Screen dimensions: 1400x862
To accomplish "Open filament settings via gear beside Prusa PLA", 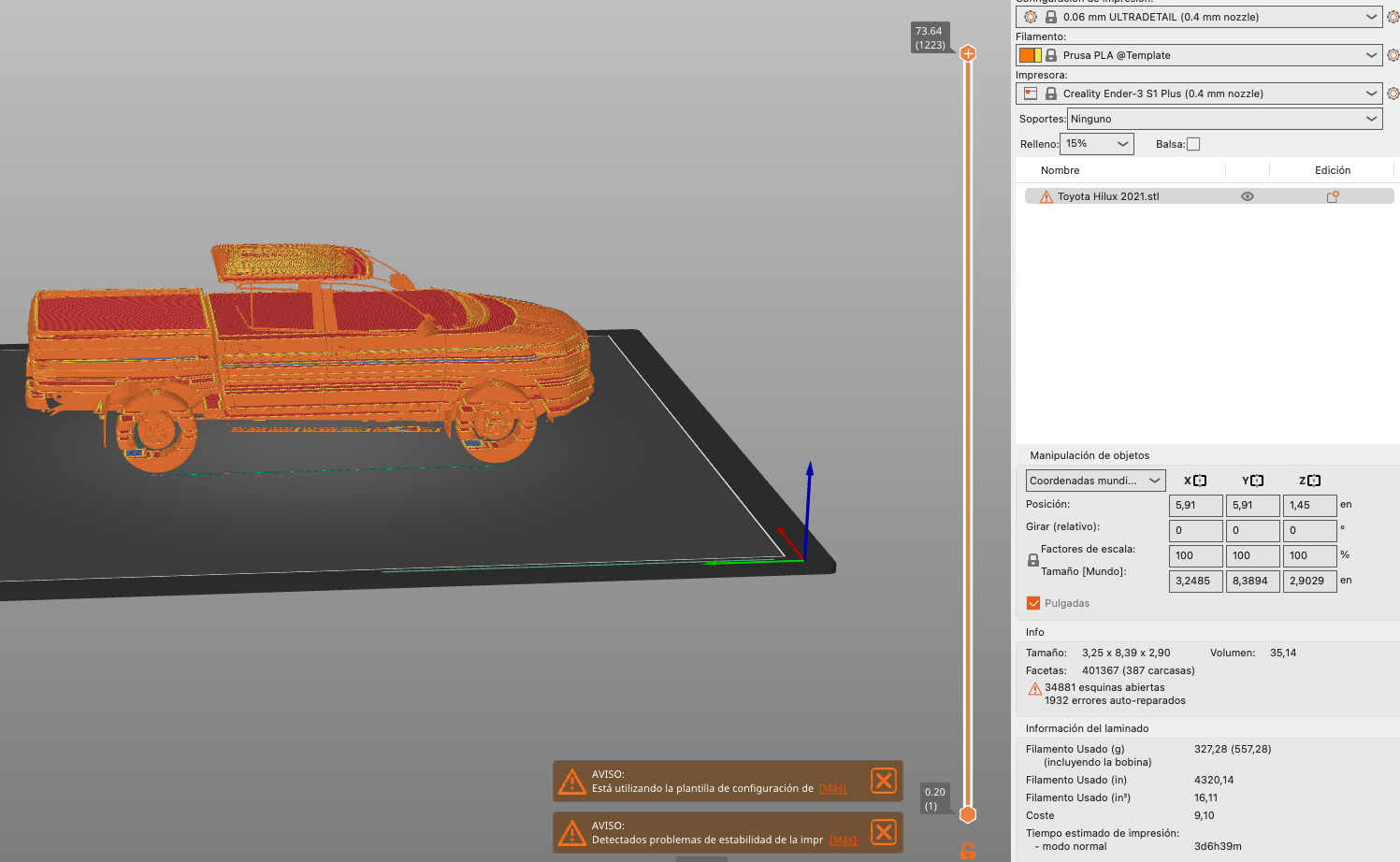I will pyautogui.click(x=1393, y=55).
